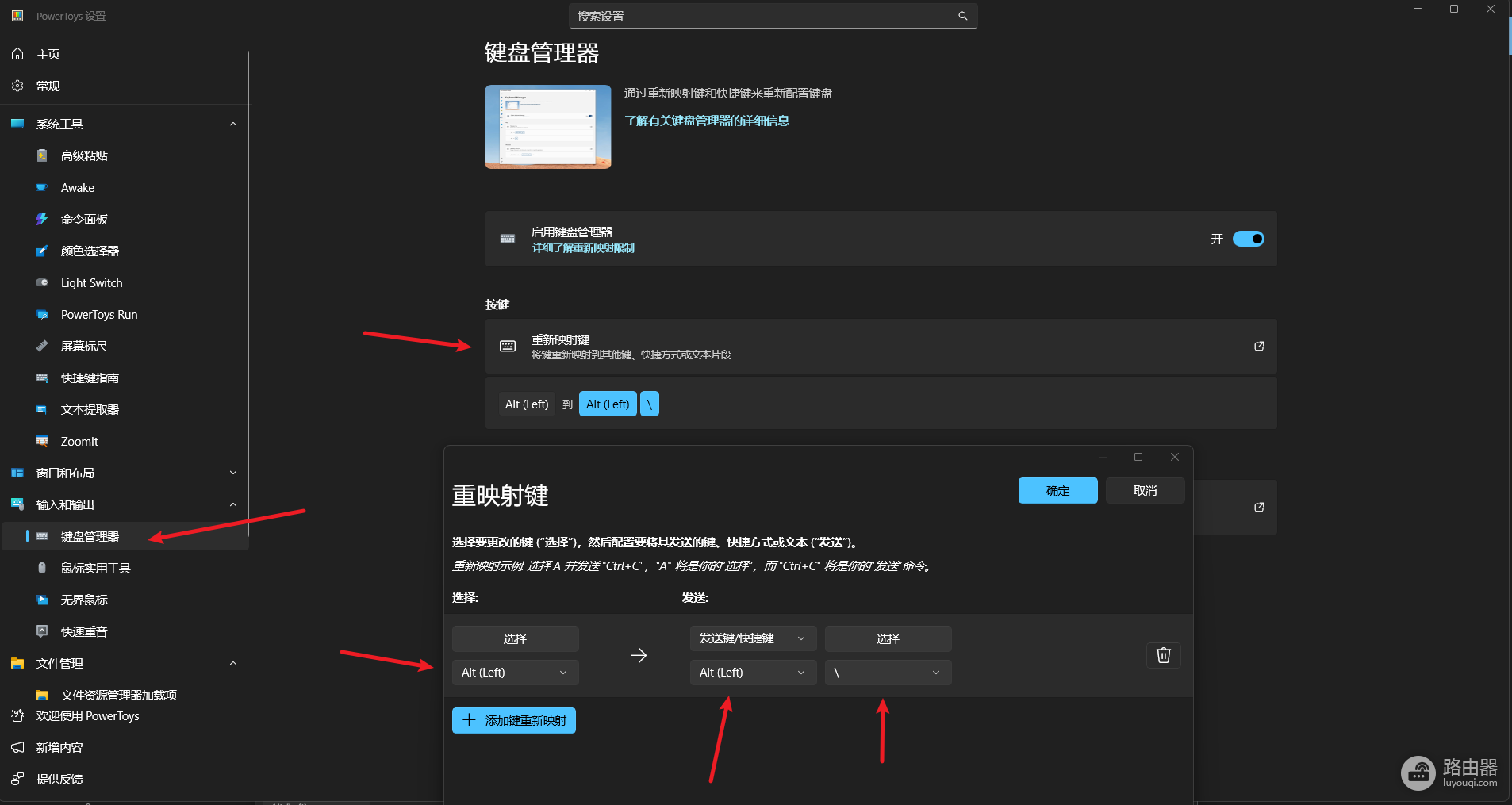
Task: Collapse the 系统工具 section
Action: click(x=233, y=124)
